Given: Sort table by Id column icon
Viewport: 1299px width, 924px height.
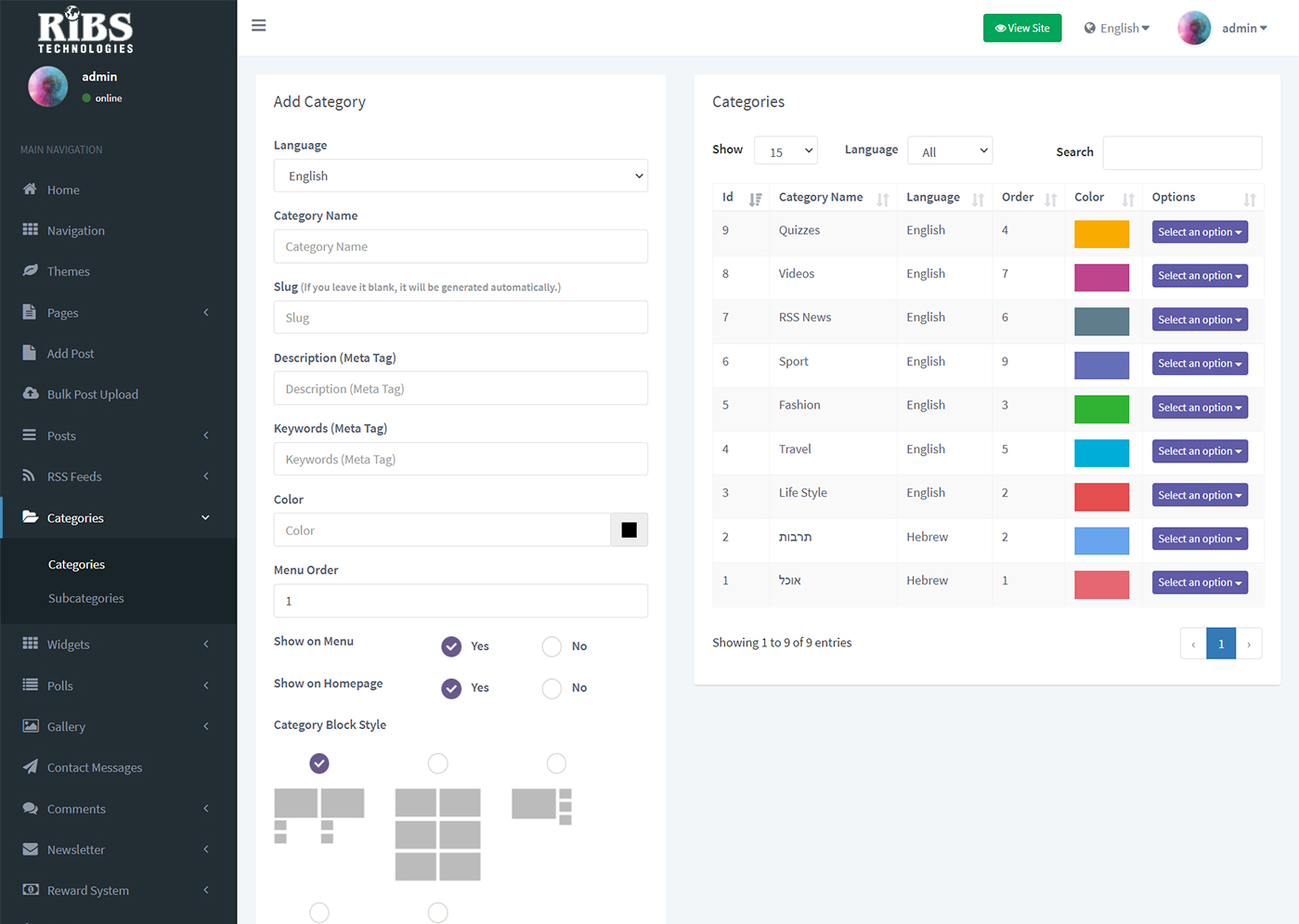Looking at the screenshot, I should point(755,199).
